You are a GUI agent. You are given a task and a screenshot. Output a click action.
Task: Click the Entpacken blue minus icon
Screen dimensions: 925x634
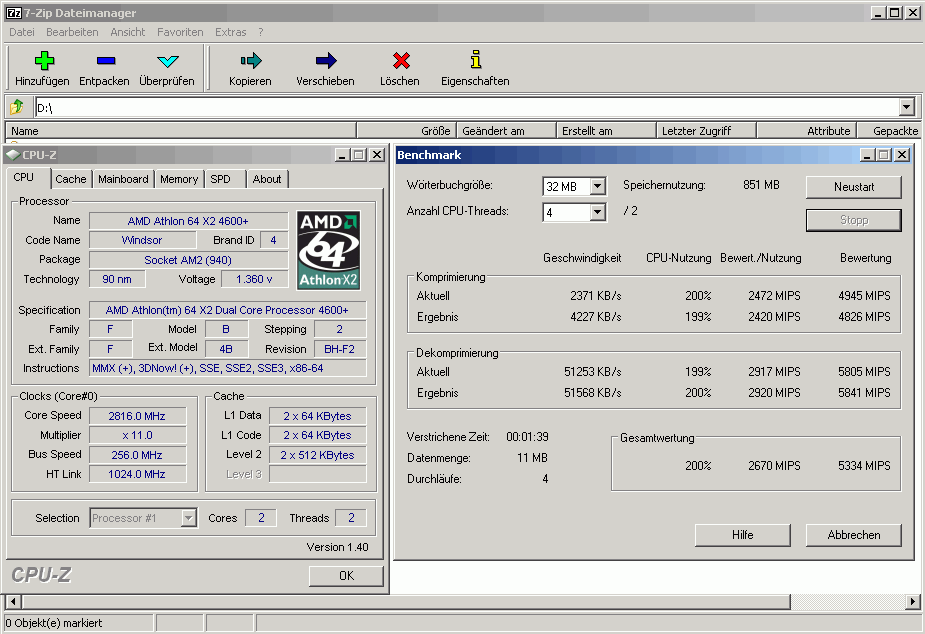[x=106, y=60]
